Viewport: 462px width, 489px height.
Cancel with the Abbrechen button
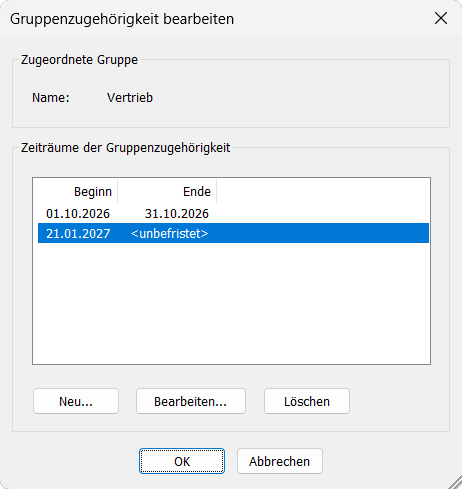click(280, 461)
